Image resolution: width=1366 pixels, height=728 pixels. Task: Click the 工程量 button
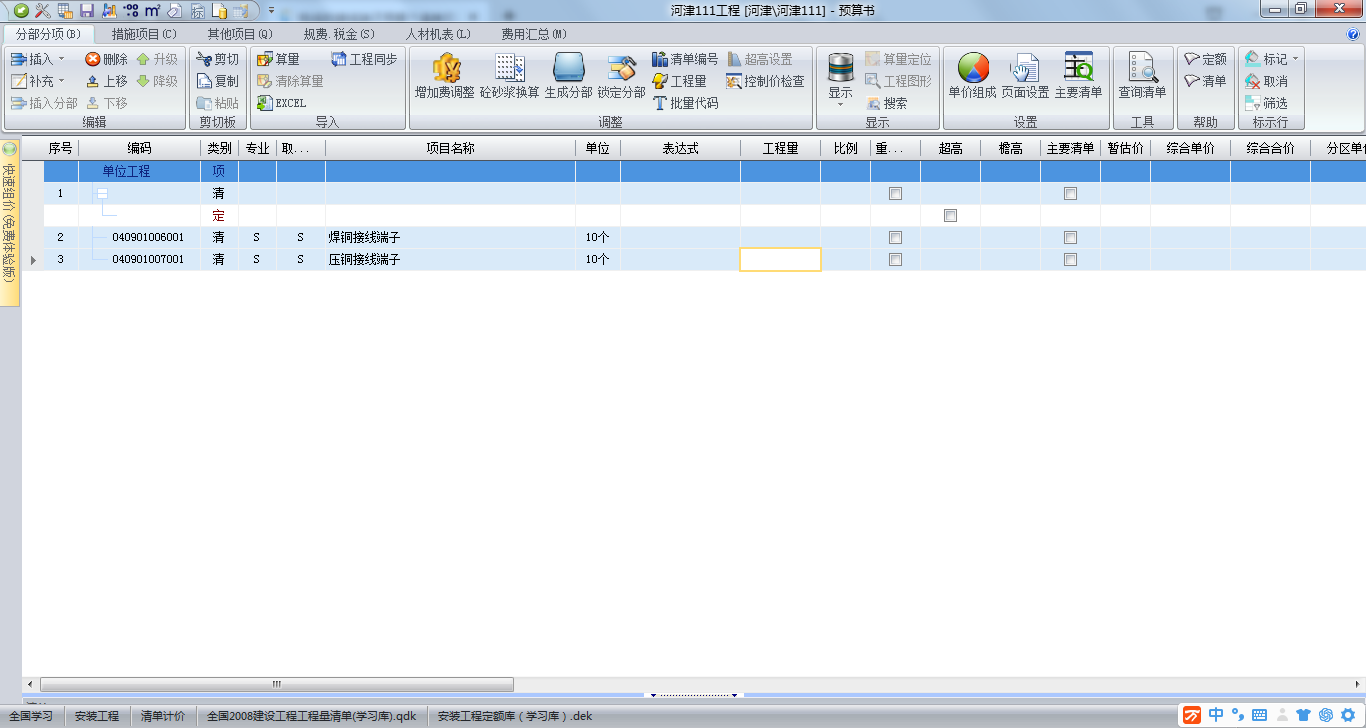click(x=679, y=81)
